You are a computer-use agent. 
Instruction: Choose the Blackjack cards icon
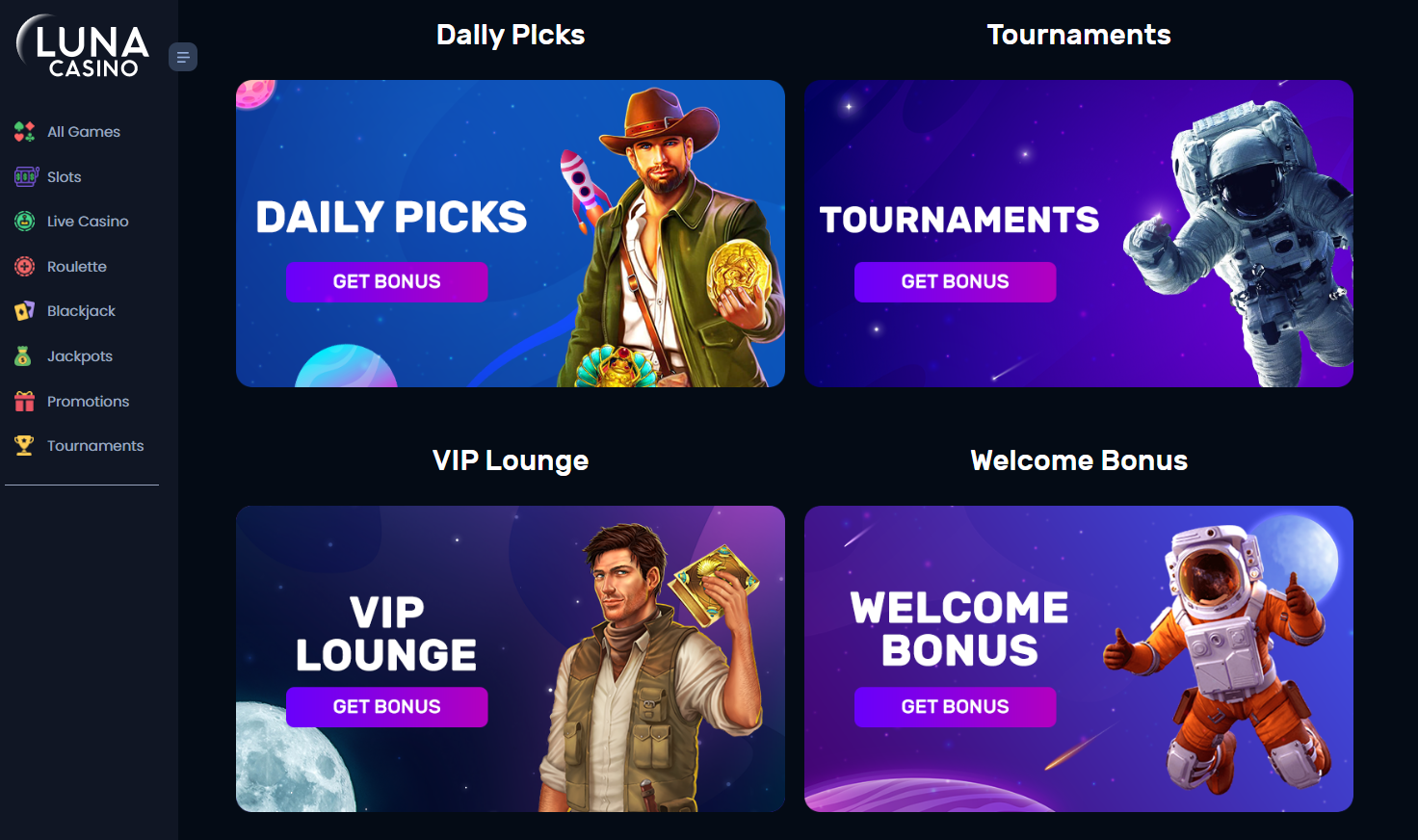25,311
